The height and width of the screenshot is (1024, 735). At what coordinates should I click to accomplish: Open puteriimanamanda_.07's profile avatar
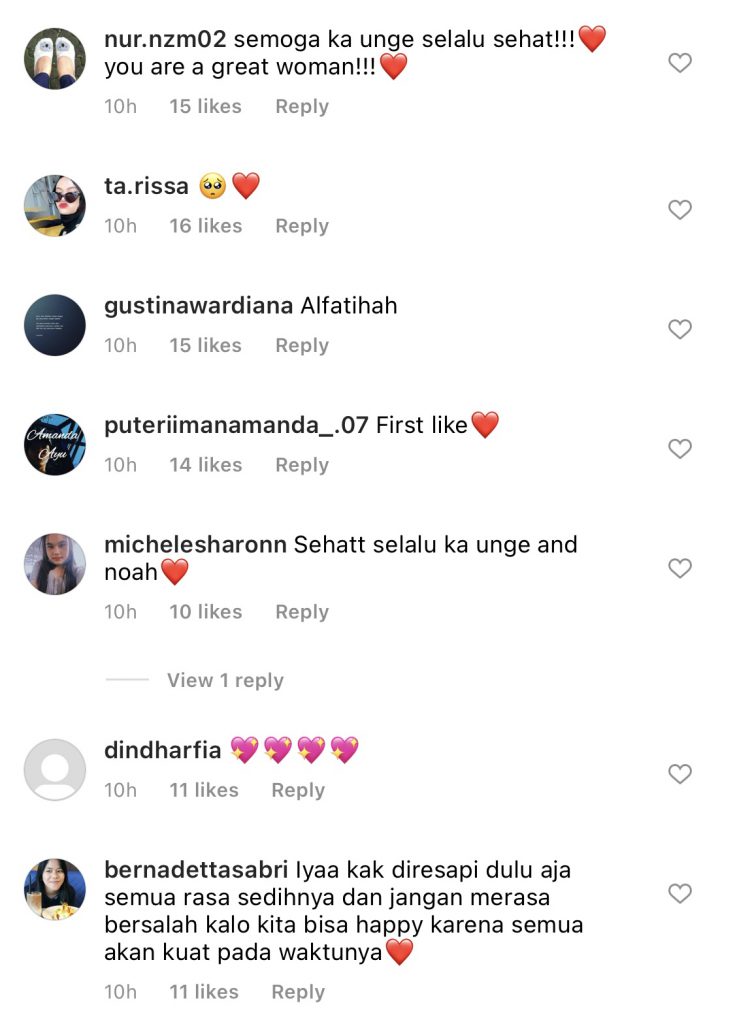[x=55, y=445]
